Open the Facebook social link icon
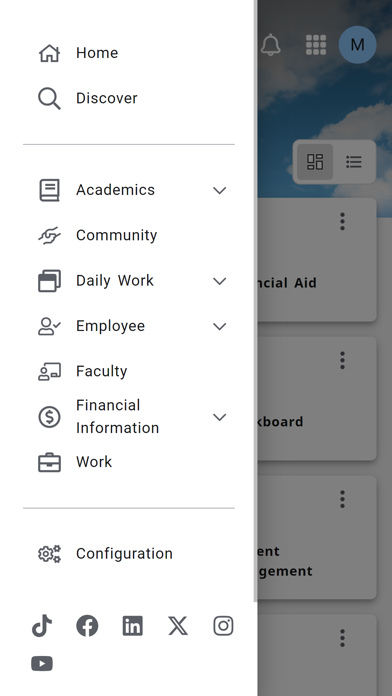 [87, 626]
